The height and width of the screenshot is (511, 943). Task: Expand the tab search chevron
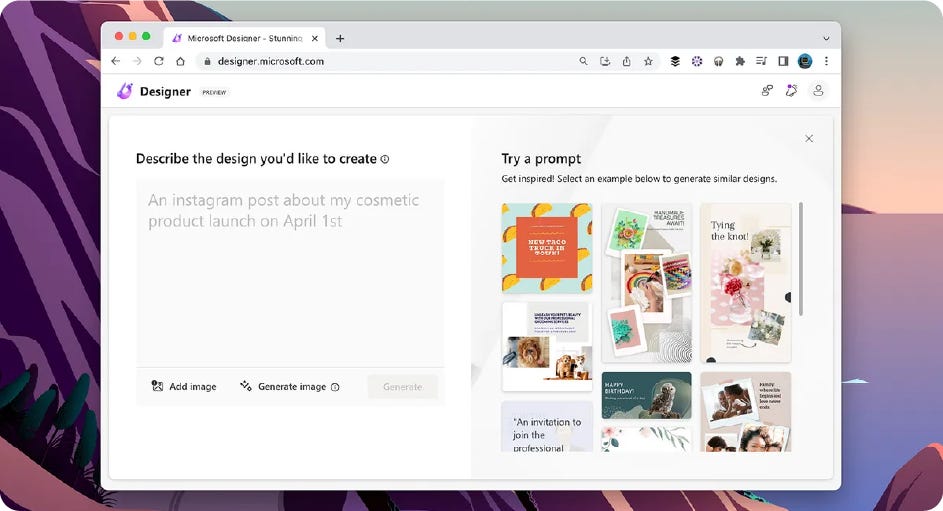pos(826,38)
